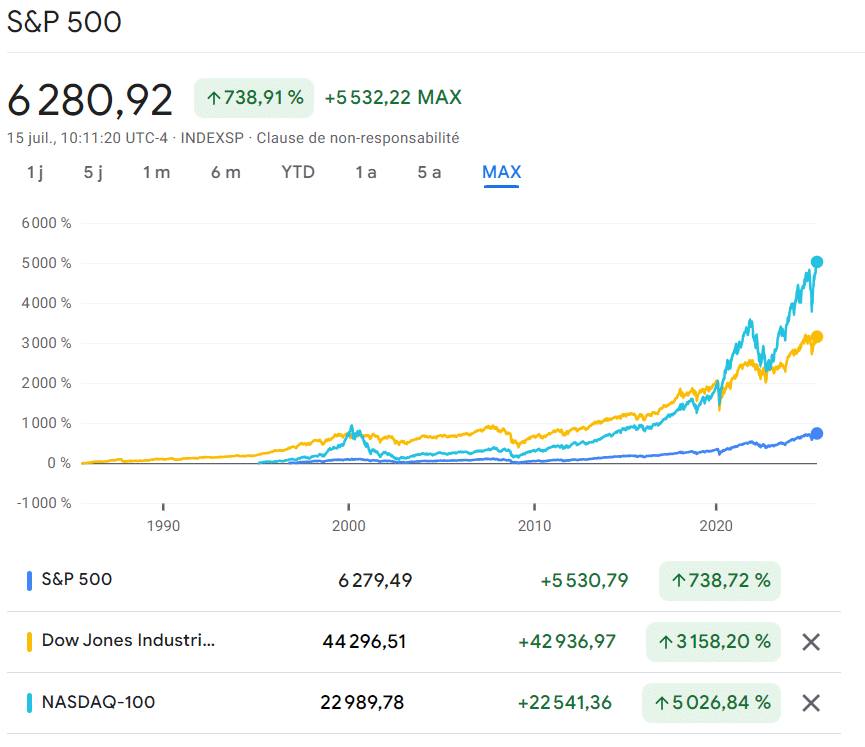The height and width of the screenshot is (747, 865).
Task: Click the -1 000 % axis label
Action: tap(44, 503)
